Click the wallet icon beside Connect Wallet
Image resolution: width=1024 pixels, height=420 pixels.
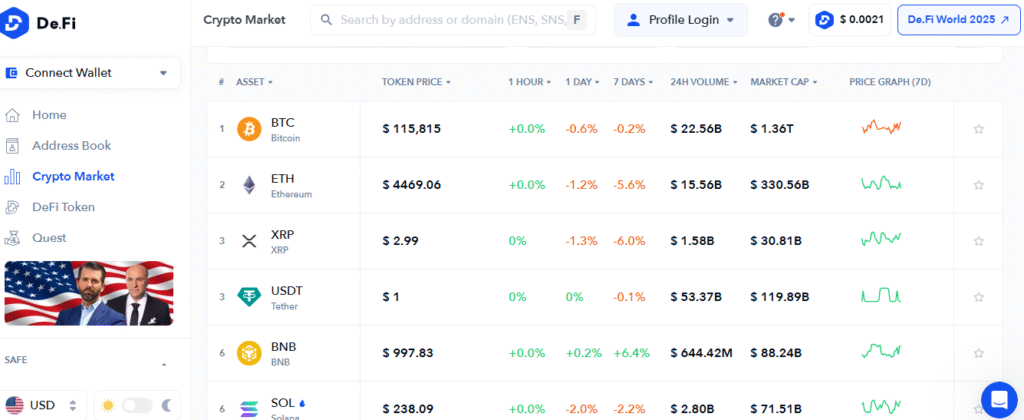click(x=11, y=73)
